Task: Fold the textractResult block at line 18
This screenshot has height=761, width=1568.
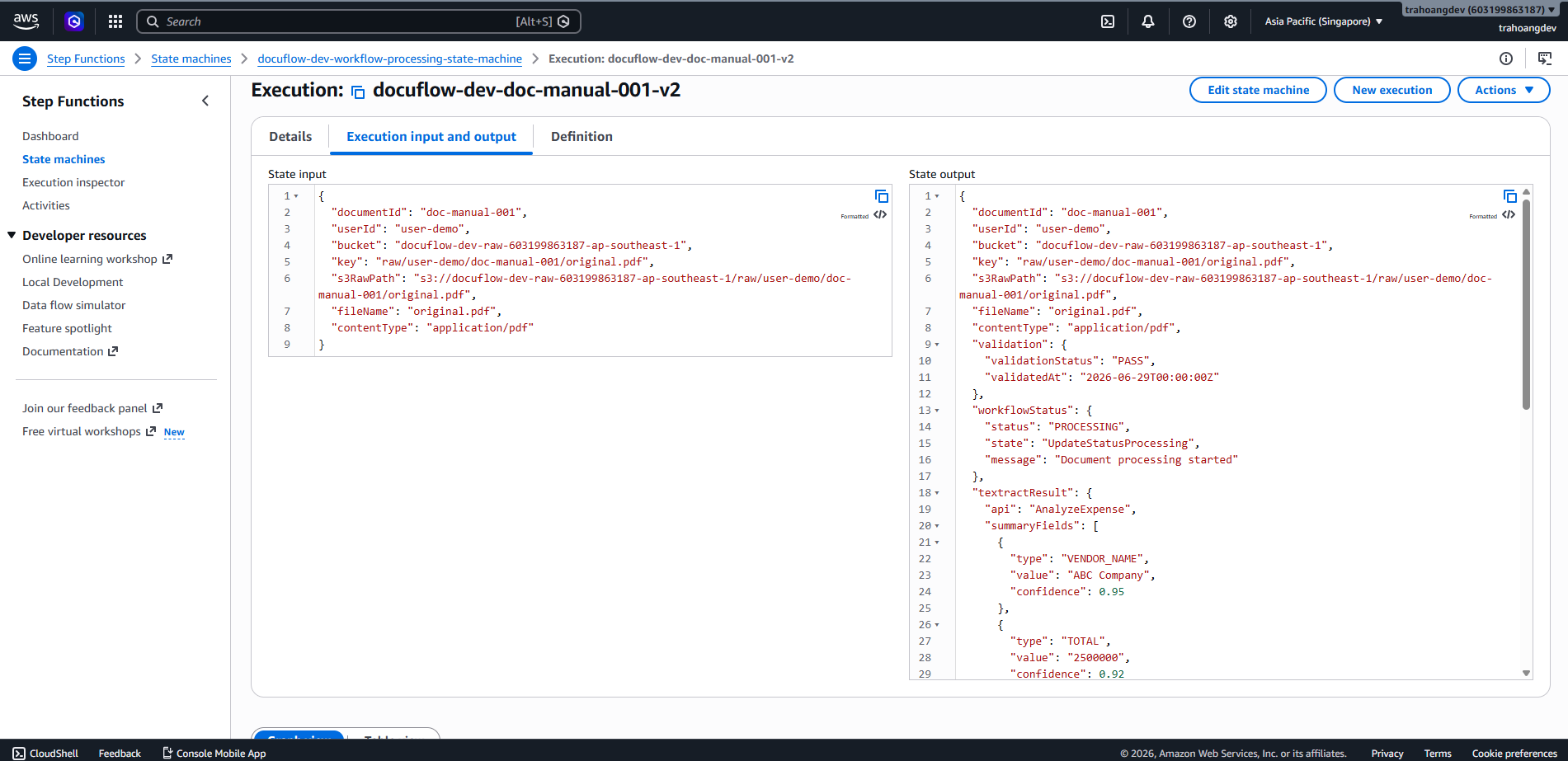Action: 937,493
